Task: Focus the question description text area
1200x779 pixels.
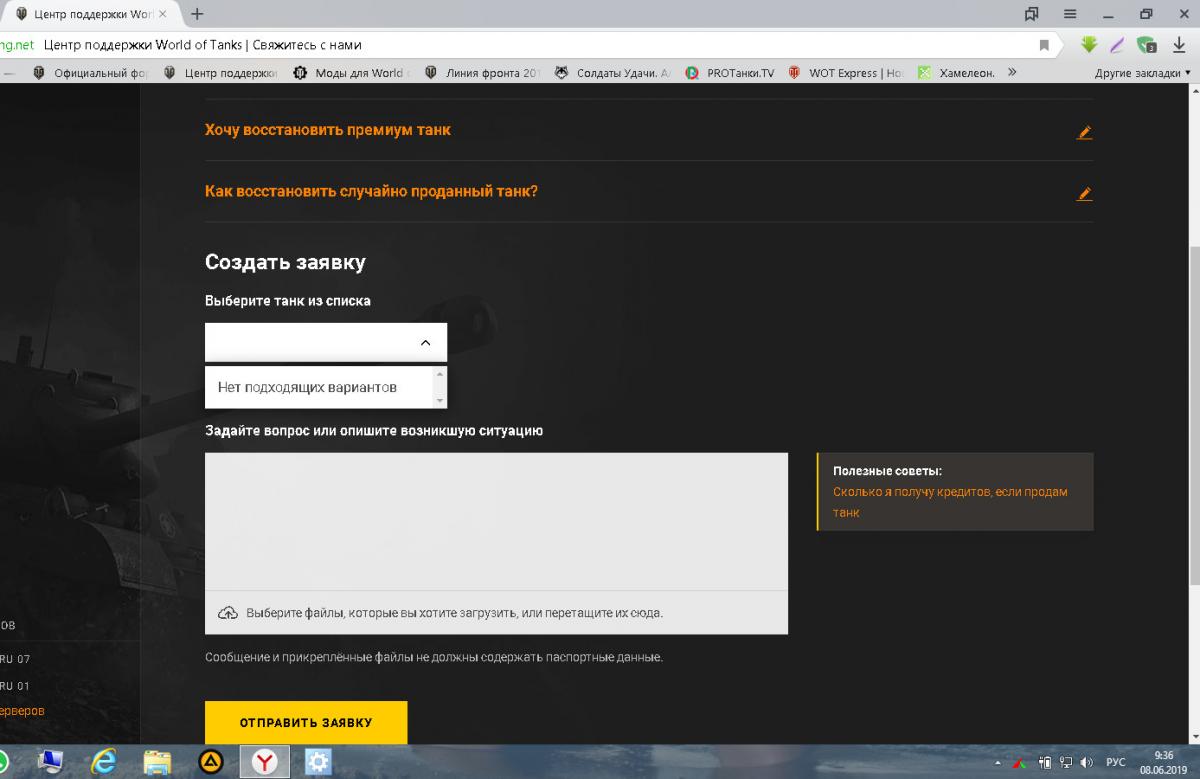Action: tap(496, 521)
